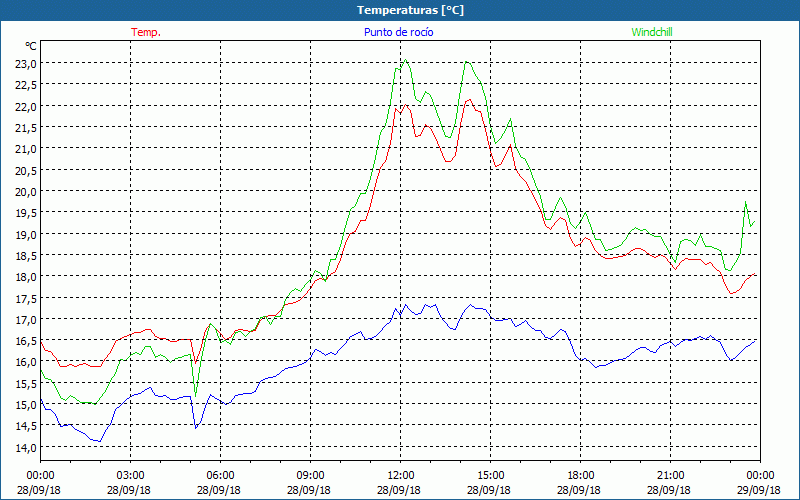Click the 19,0 y-axis value

(x=26, y=234)
